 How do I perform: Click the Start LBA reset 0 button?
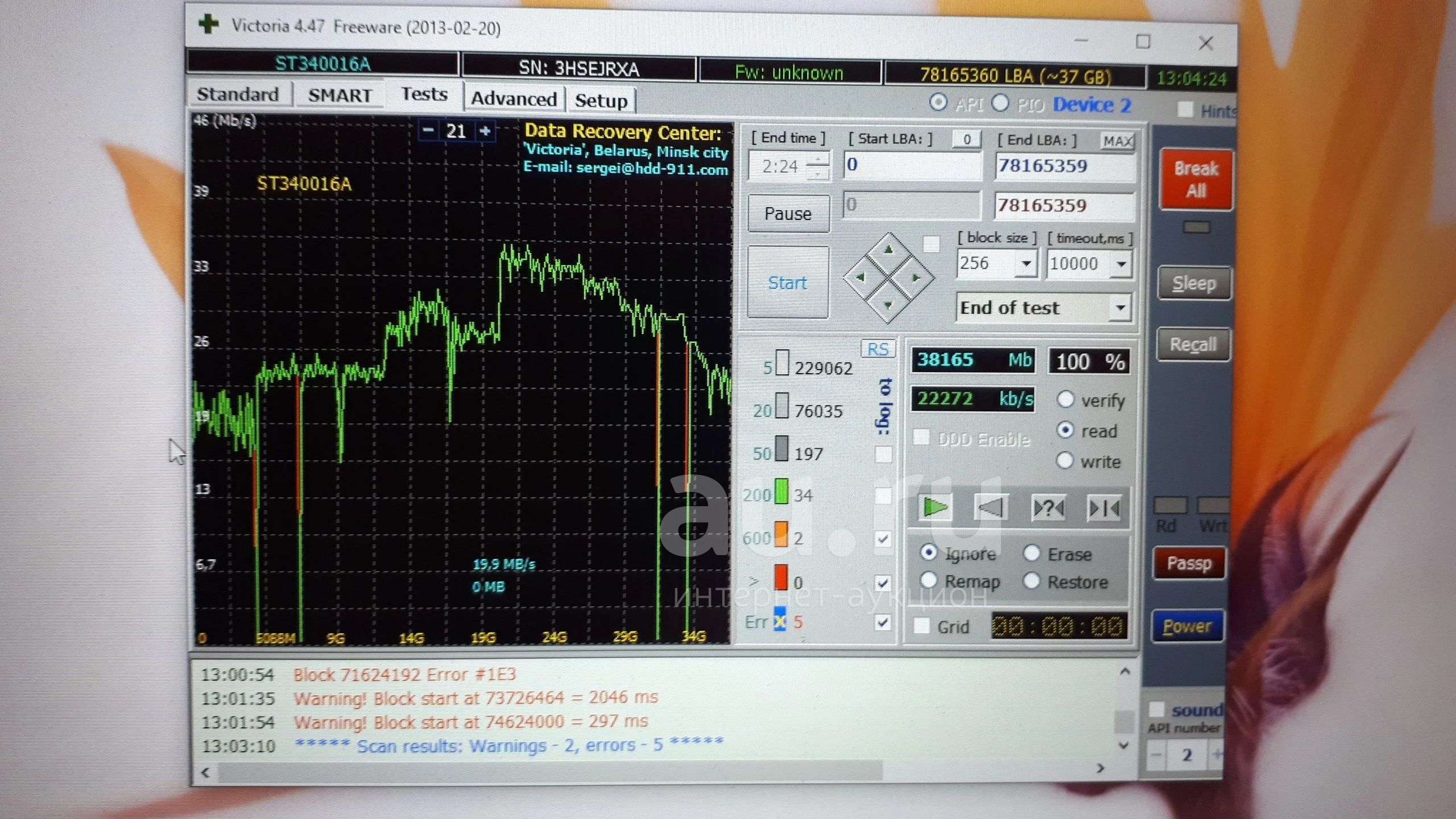tap(966, 139)
